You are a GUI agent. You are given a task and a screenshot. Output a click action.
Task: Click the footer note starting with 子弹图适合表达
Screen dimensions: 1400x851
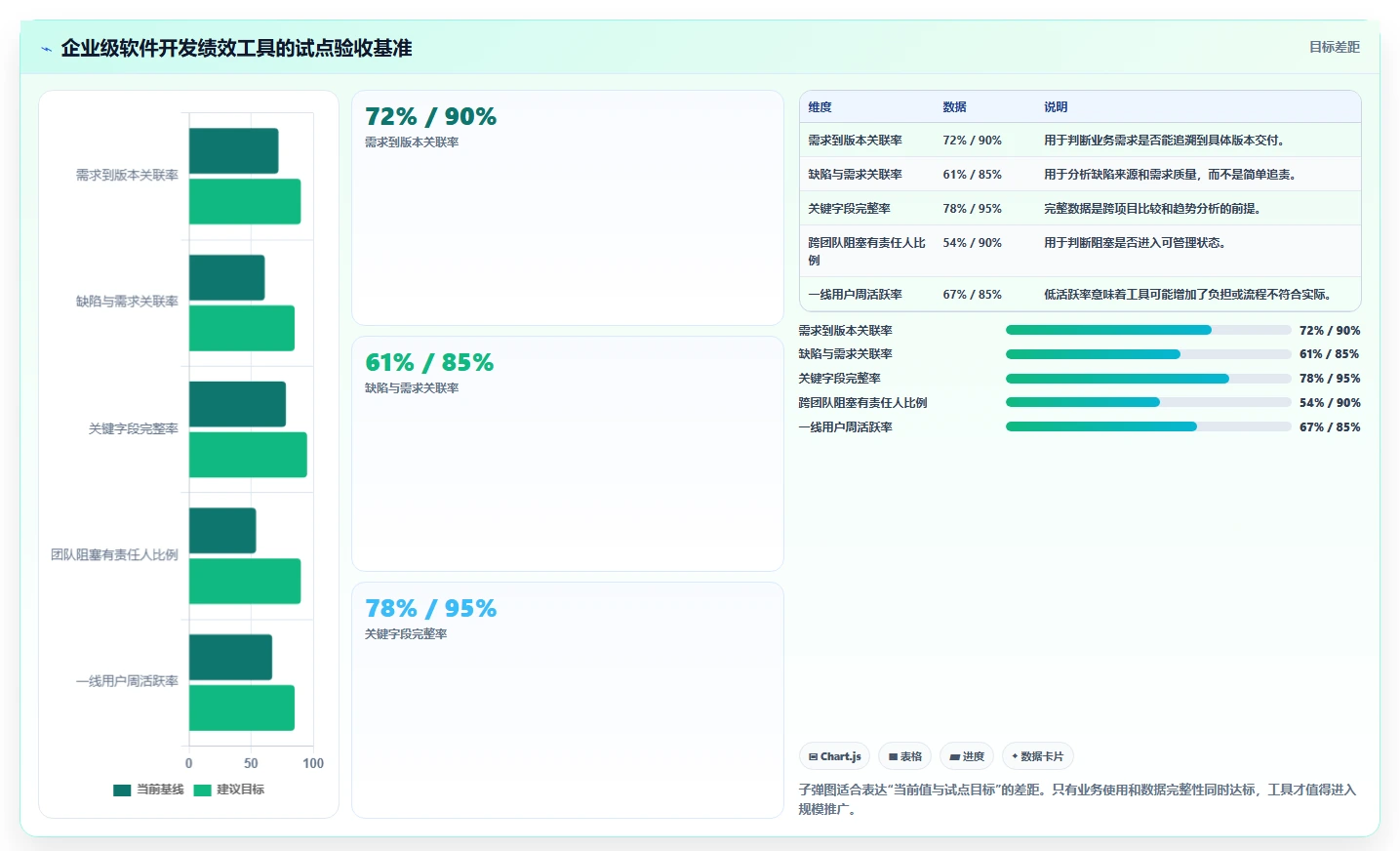click(x=1077, y=799)
